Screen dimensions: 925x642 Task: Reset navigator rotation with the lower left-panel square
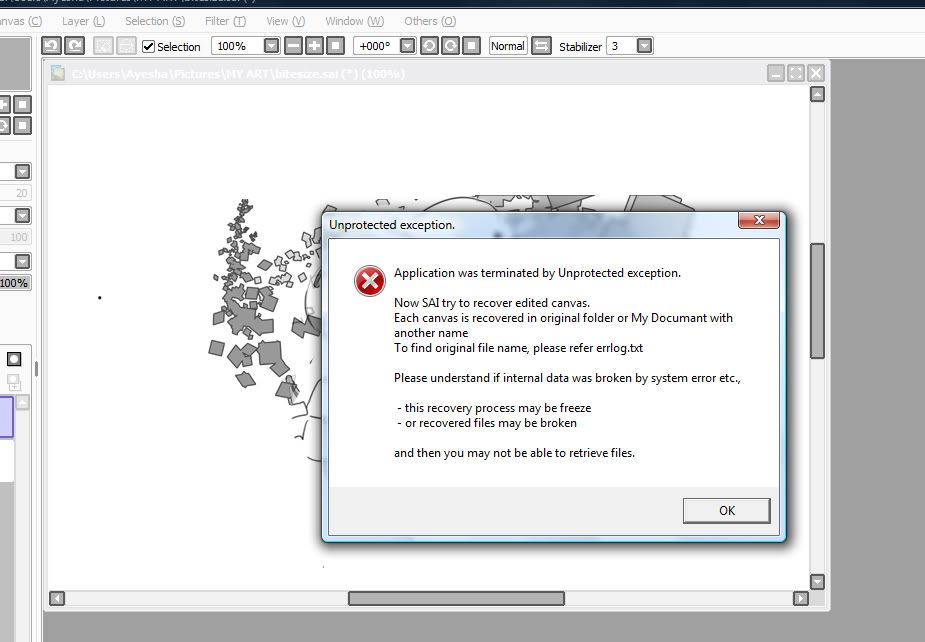[x=22, y=126]
